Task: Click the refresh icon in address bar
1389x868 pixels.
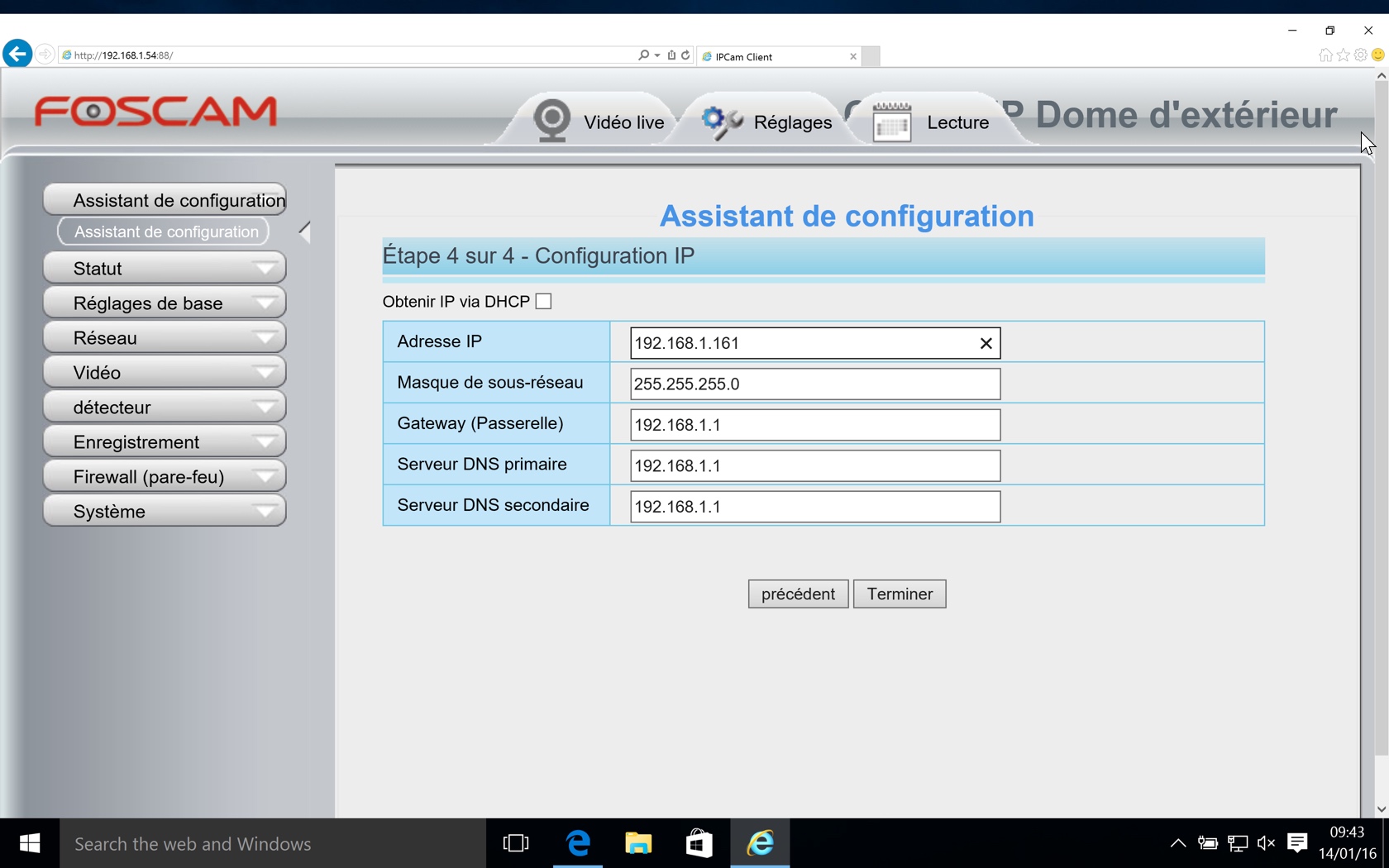Action: point(685,55)
